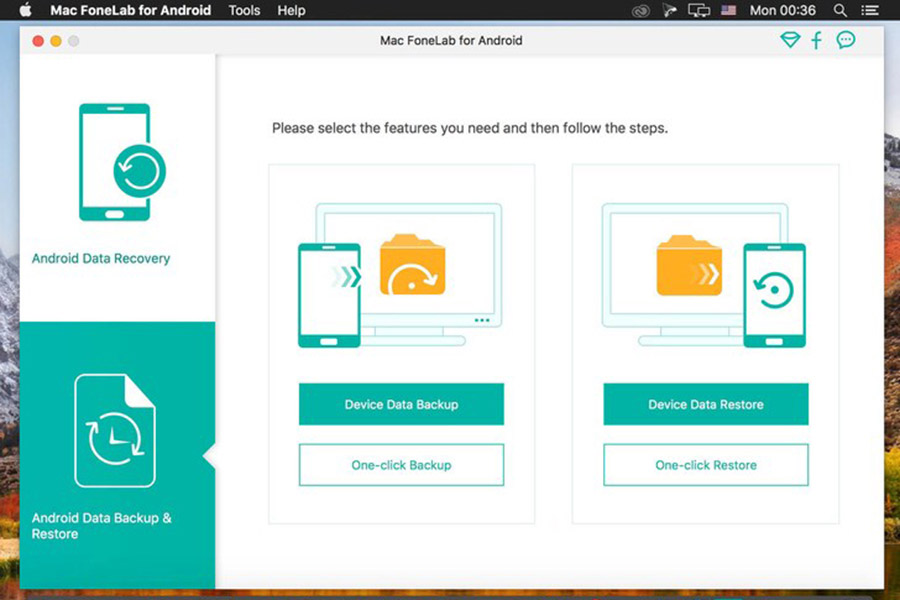Open the Help menu
This screenshot has height=600, width=900.
tap(291, 10)
